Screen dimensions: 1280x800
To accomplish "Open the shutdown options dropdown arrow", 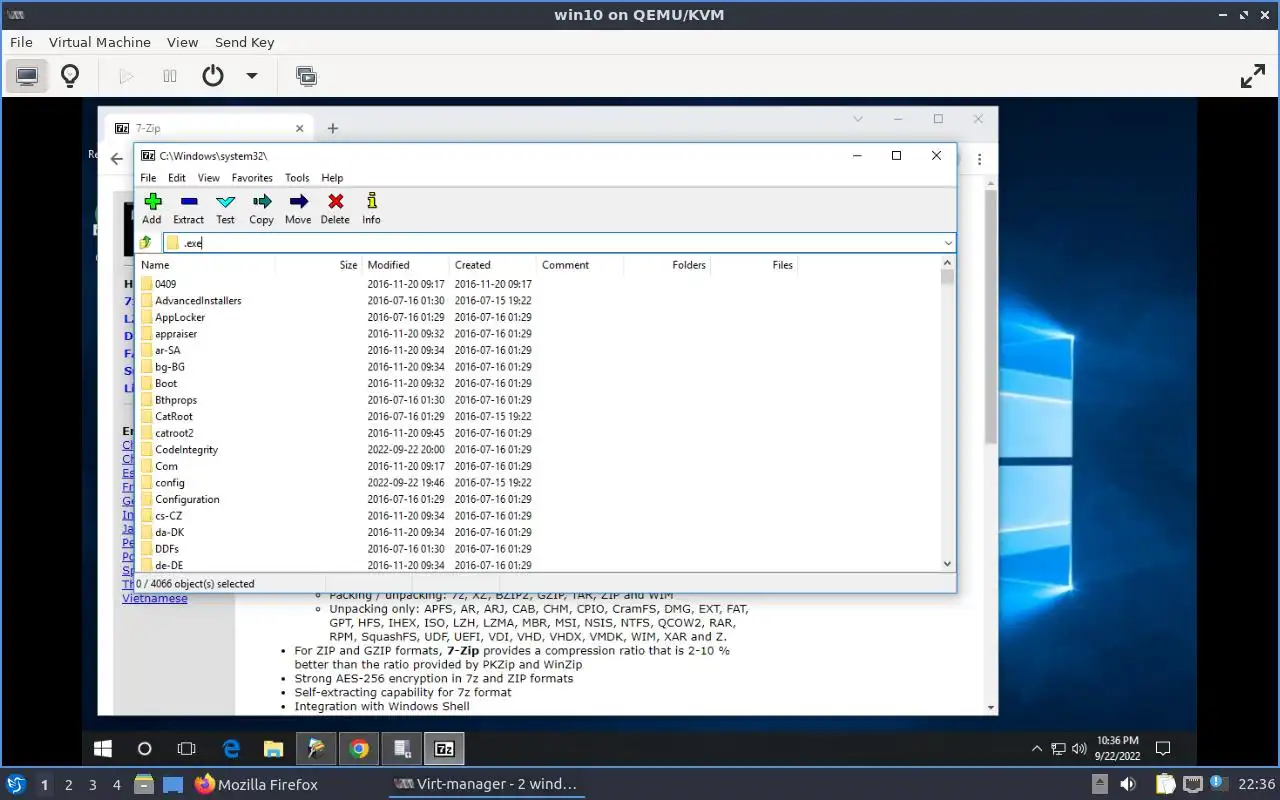I will [252, 76].
